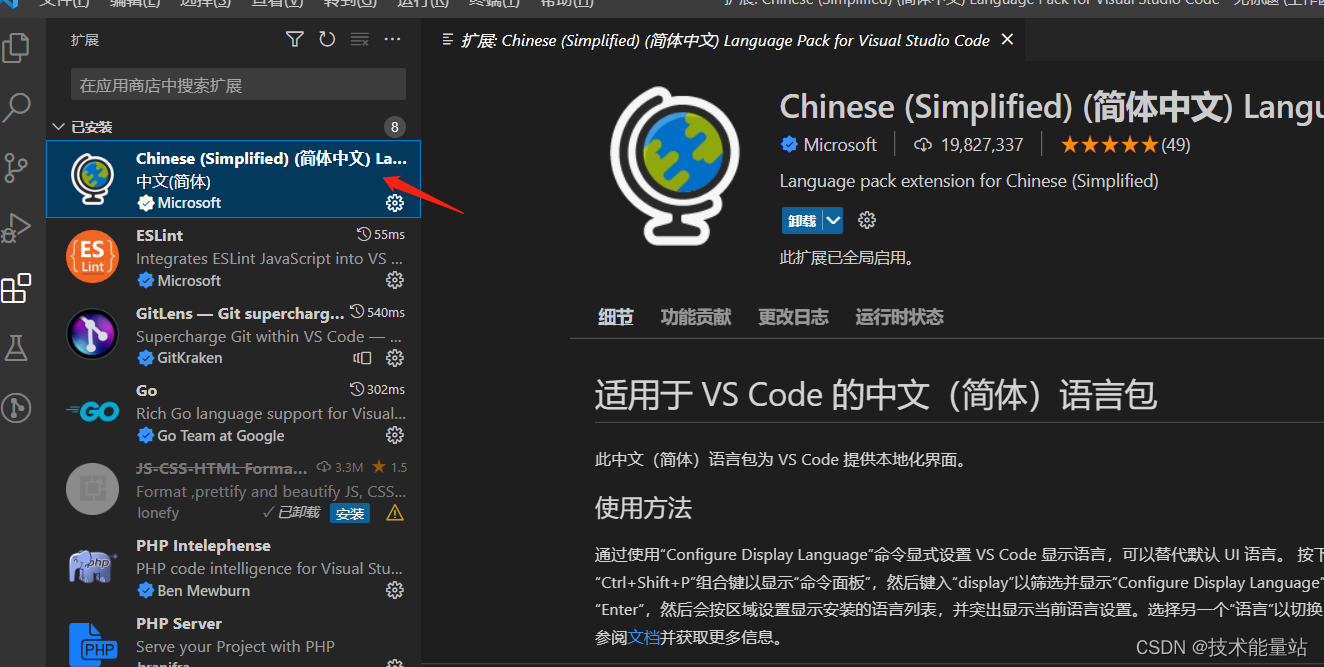Click 'GitKraken' publisher text
The image size is (1324, 667).
[190, 358]
